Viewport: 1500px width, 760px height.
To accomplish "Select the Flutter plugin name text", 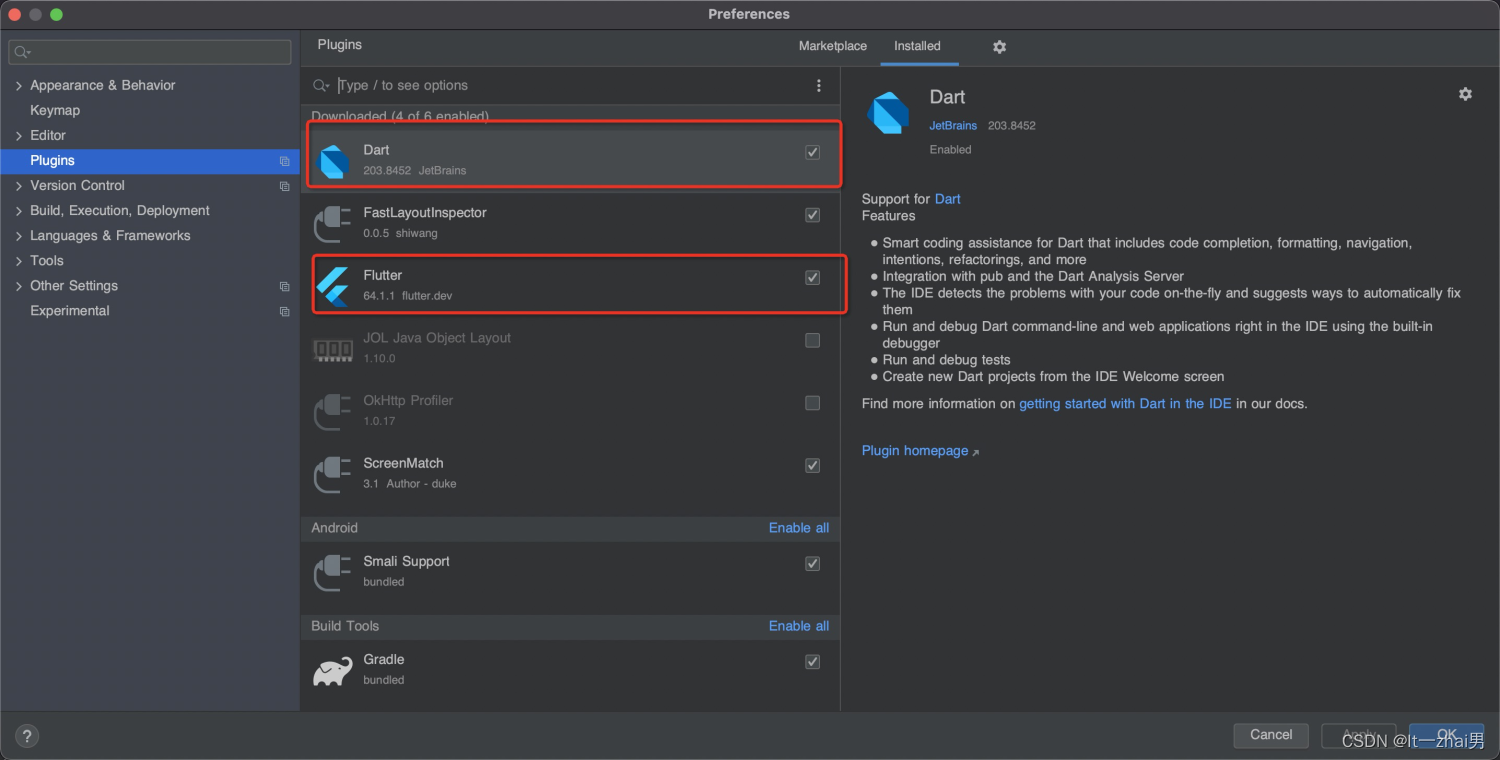I will click(383, 275).
